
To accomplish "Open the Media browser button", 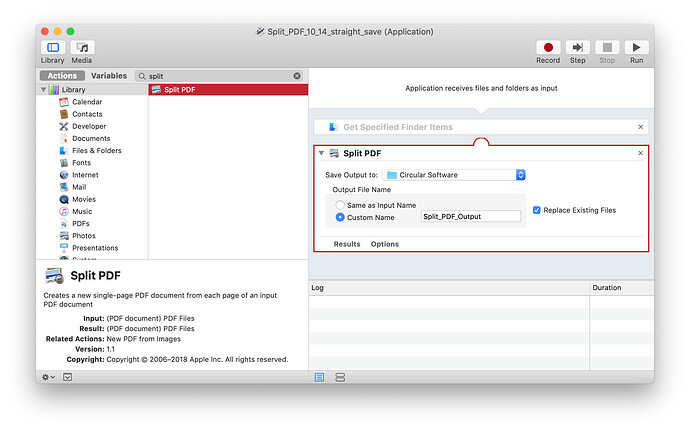I will [x=82, y=48].
